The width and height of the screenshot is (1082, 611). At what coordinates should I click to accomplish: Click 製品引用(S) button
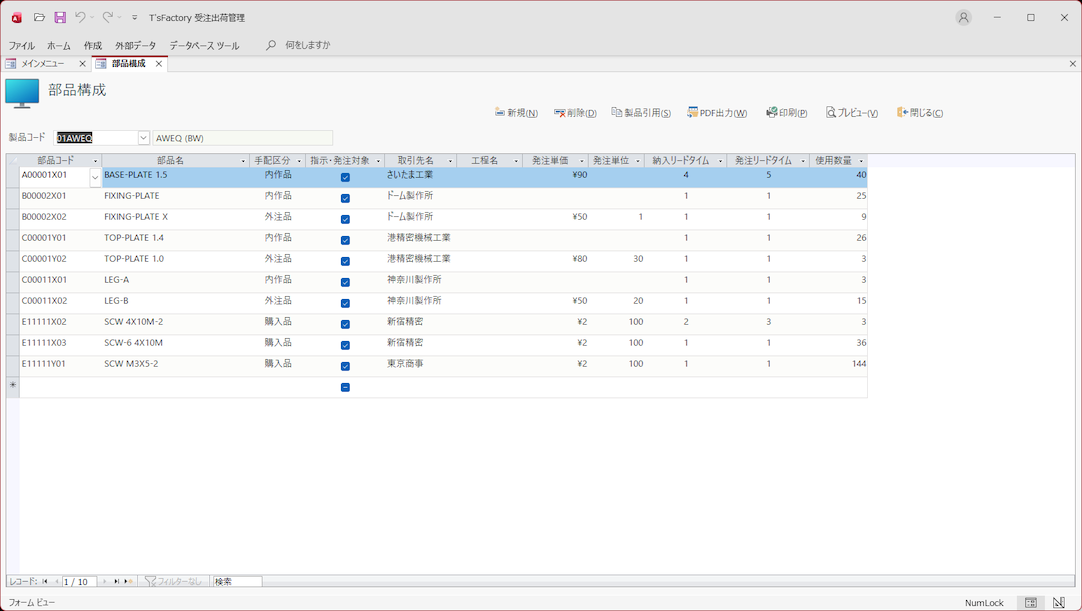641,113
